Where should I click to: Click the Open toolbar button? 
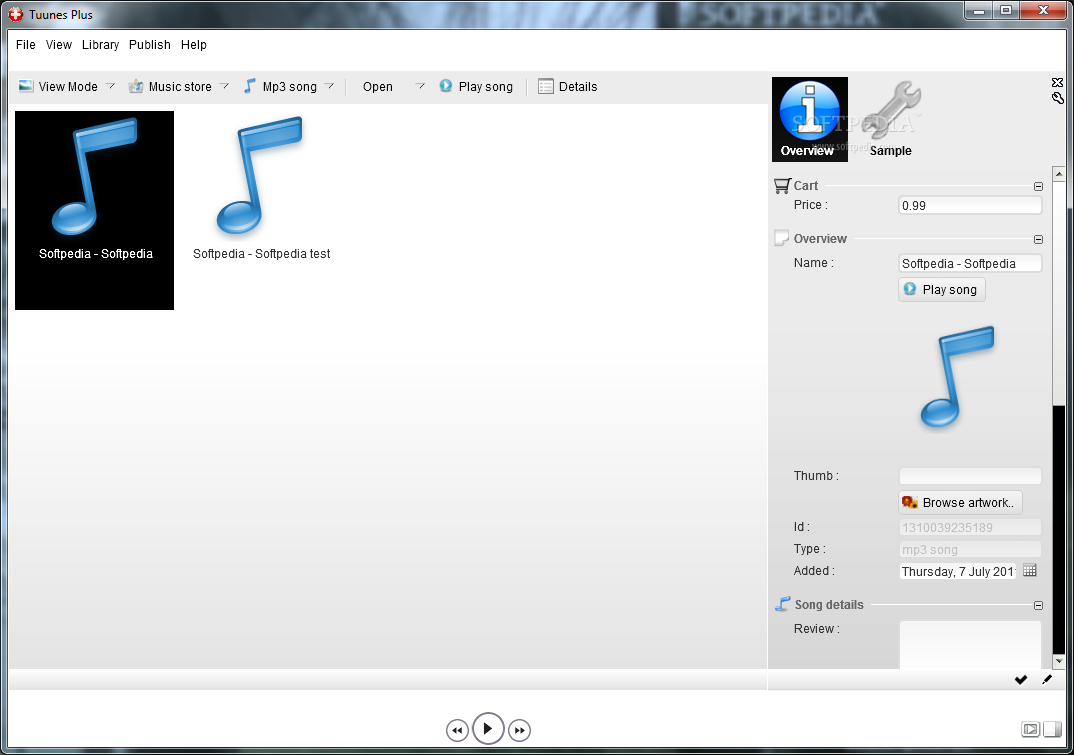tap(377, 87)
